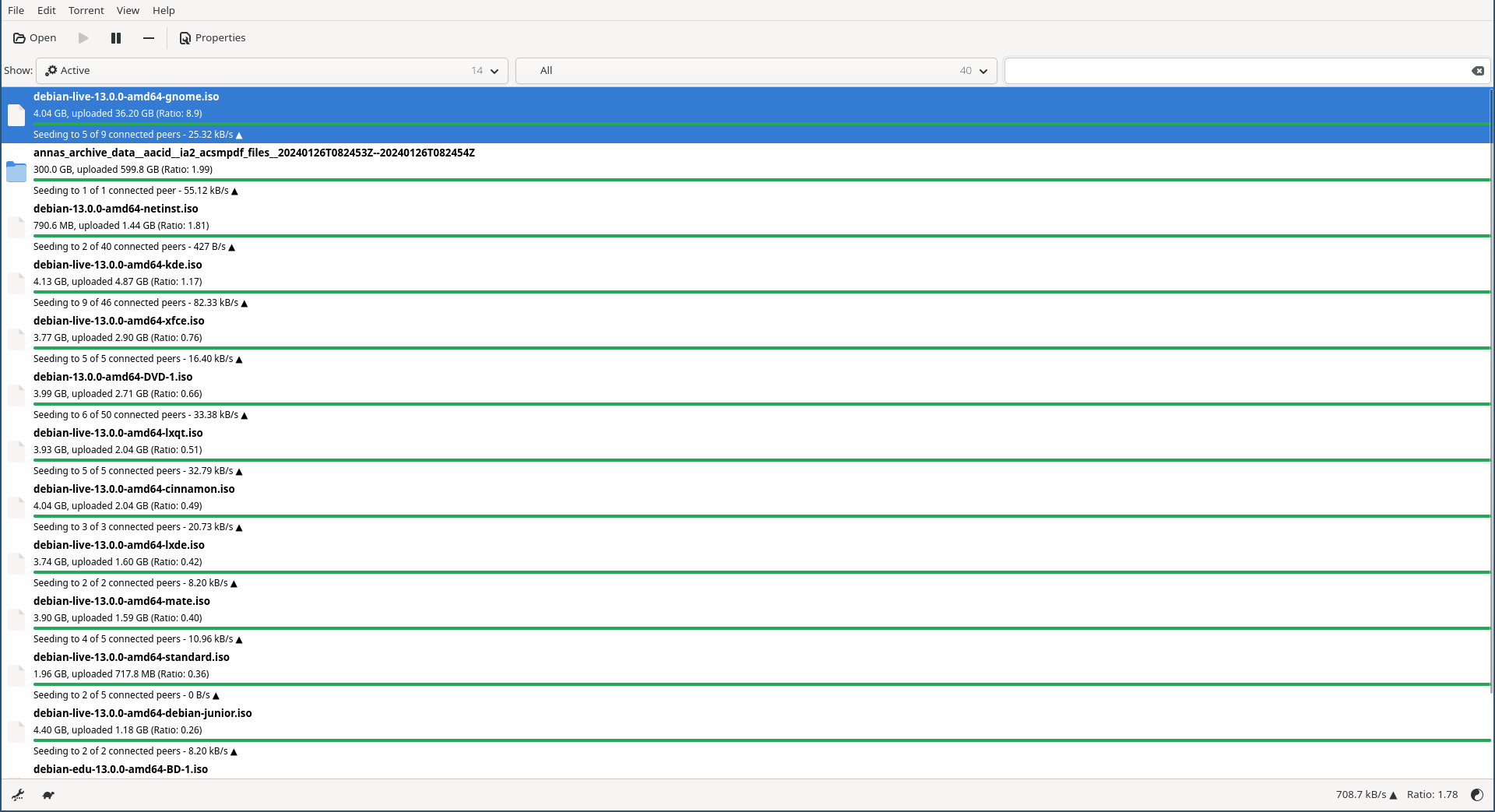Viewport: 1495px width, 812px height.
Task: Click the file icon of debian-live lxqt torrent
Action: click(16, 452)
